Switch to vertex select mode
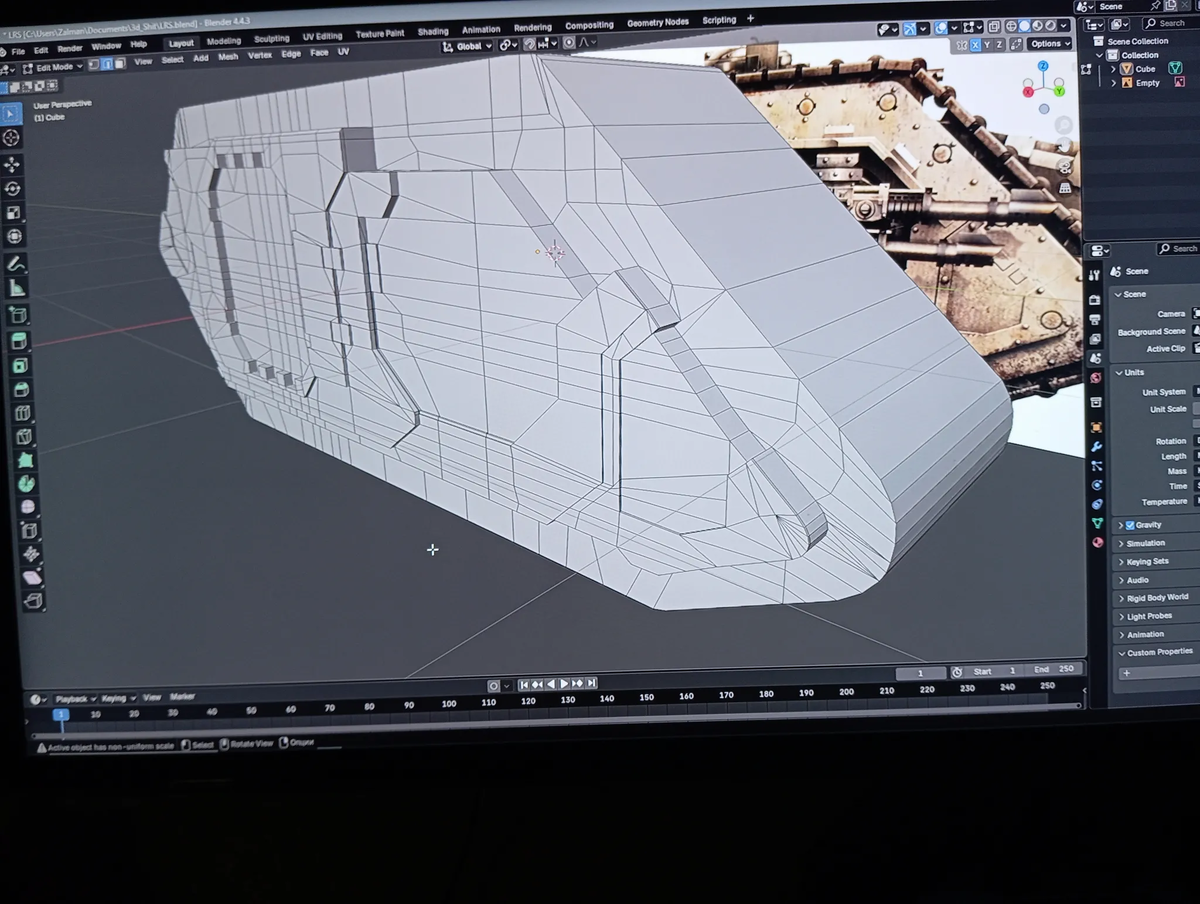This screenshot has width=1200, height=904. pyautogui.click(x=93, y=64)
